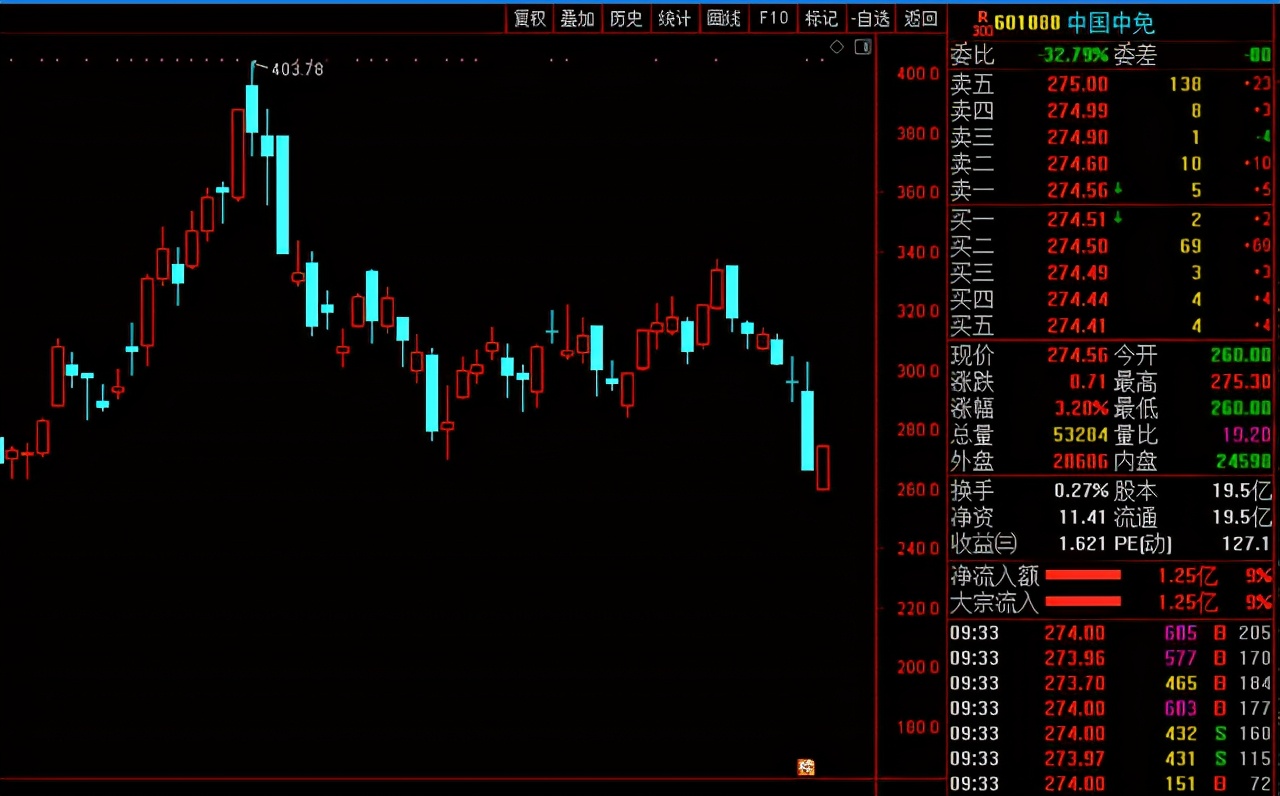Viewport: 1280px width, 796px height.
Task: Open the 历史 history view
Action: click(626, 19)
